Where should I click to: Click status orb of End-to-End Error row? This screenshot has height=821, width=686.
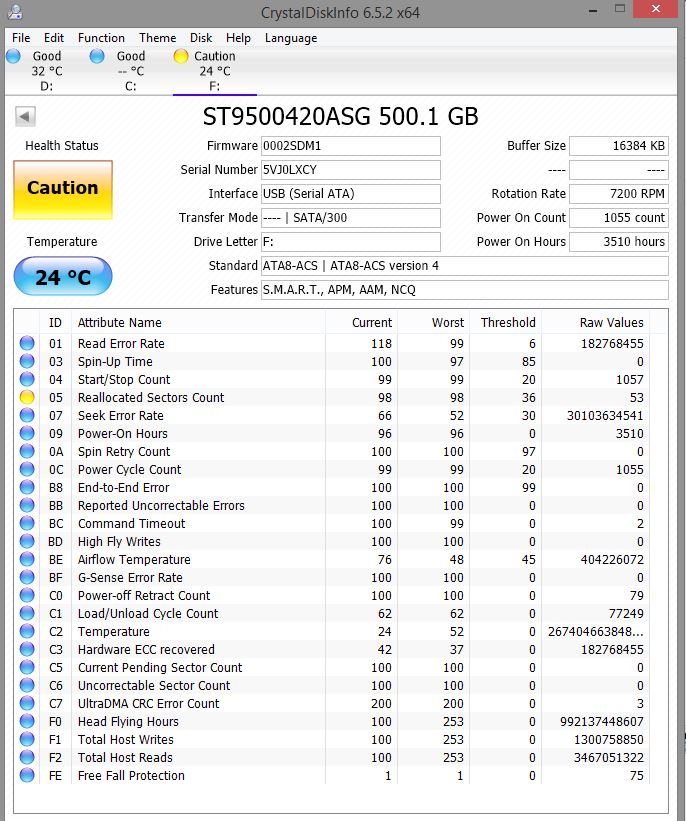pyautogui.click(x=27, y=487)
